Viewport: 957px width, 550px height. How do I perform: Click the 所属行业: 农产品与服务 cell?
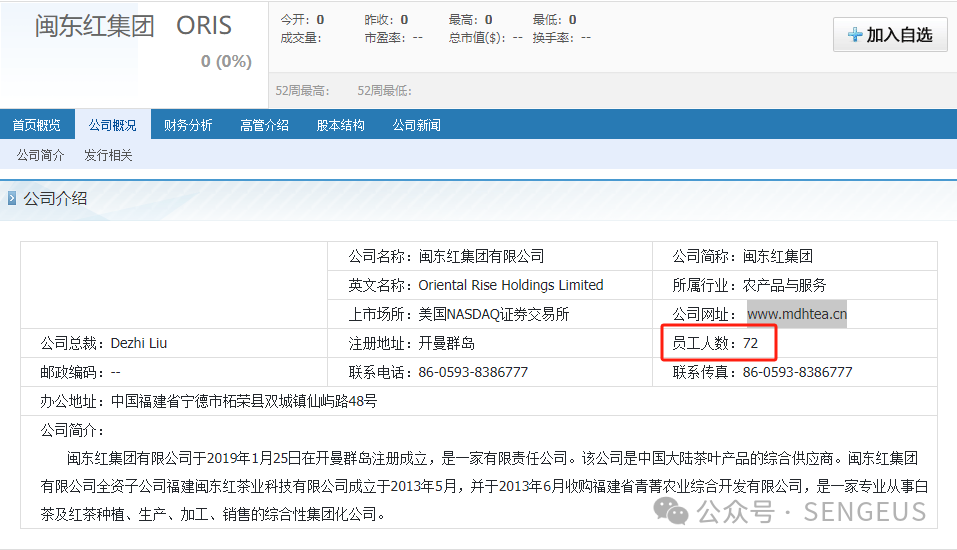[x=795, y=285]
